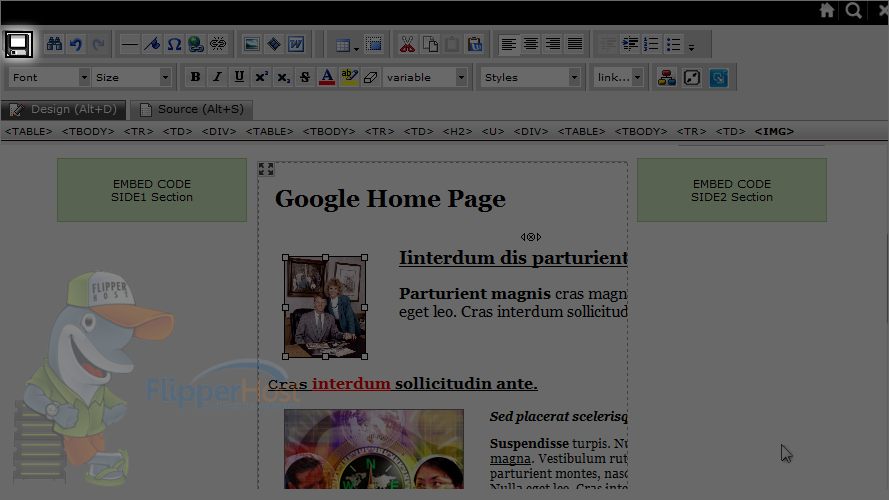Open the Insert Image tool

pos(252,44)
